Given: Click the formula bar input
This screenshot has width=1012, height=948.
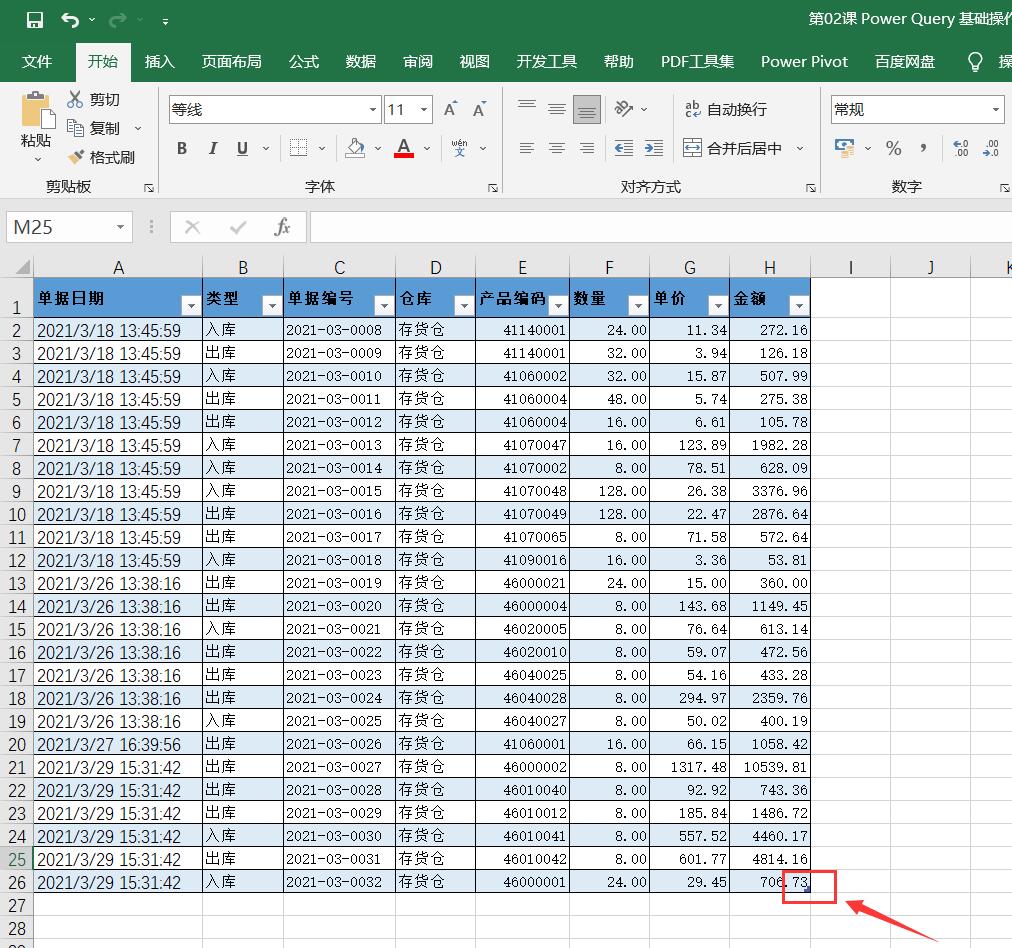Looking at the screenshot, I should pyautogui.click(x=661, y=227).
